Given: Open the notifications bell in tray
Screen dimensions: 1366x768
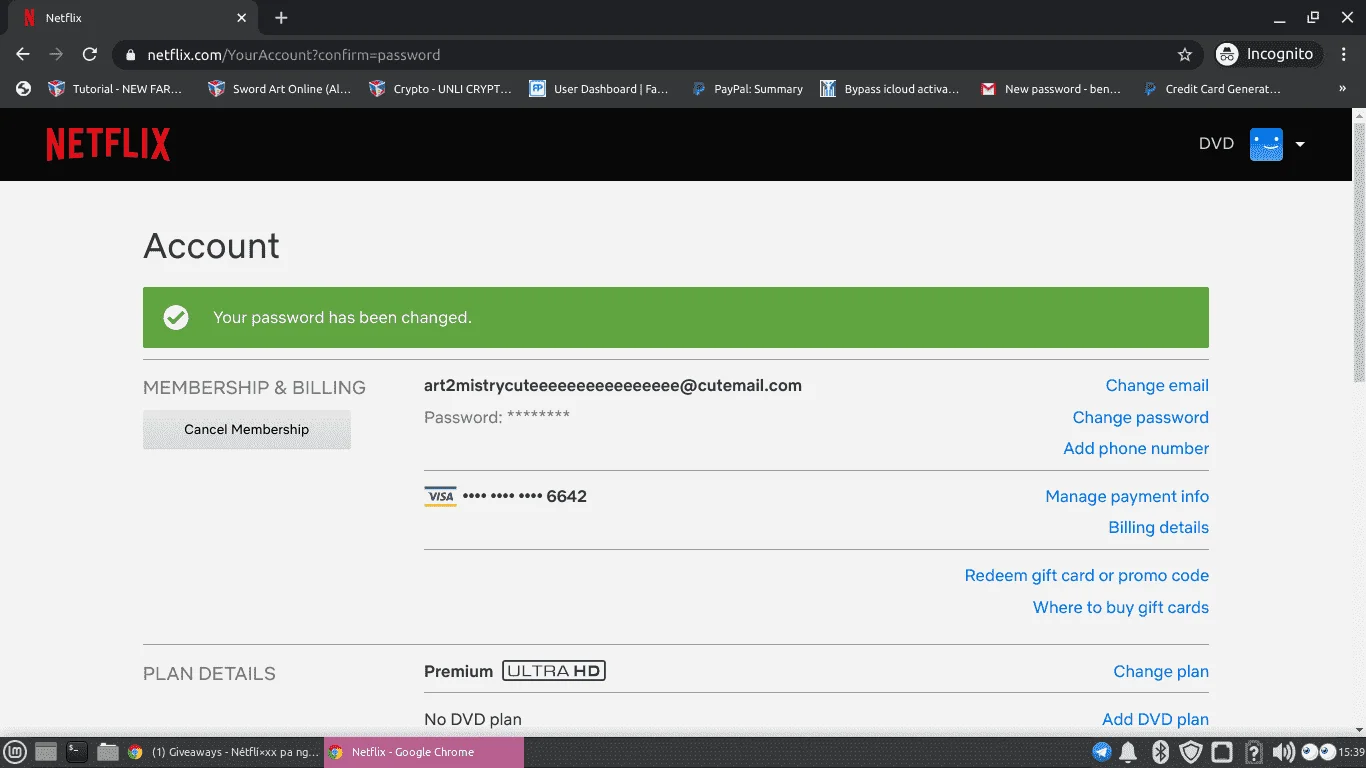Looking at the screenshot, I should click(1128, 752).
